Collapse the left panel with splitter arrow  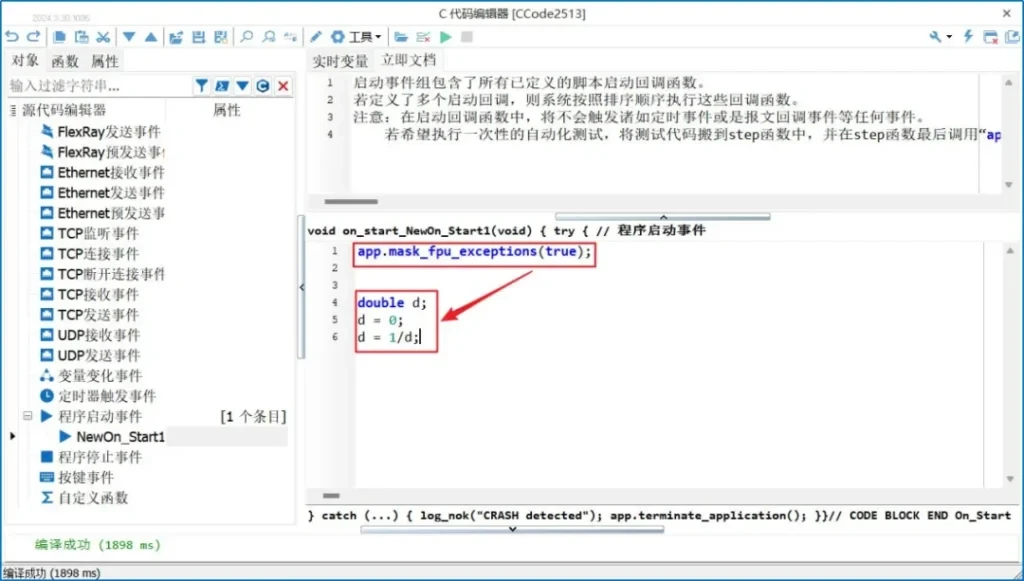(302, 287)
